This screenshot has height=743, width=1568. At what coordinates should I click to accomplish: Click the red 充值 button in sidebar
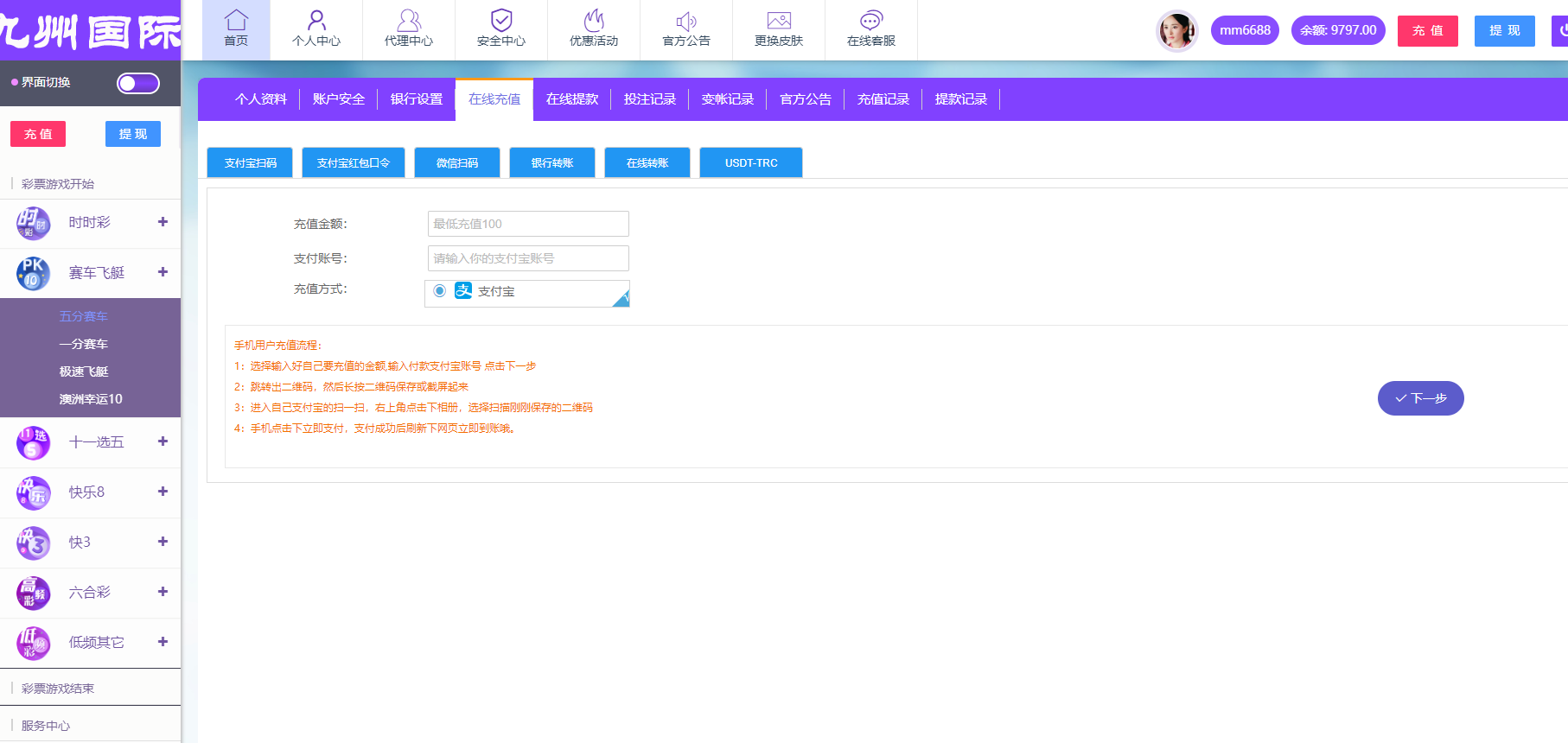tap(38, 134)
